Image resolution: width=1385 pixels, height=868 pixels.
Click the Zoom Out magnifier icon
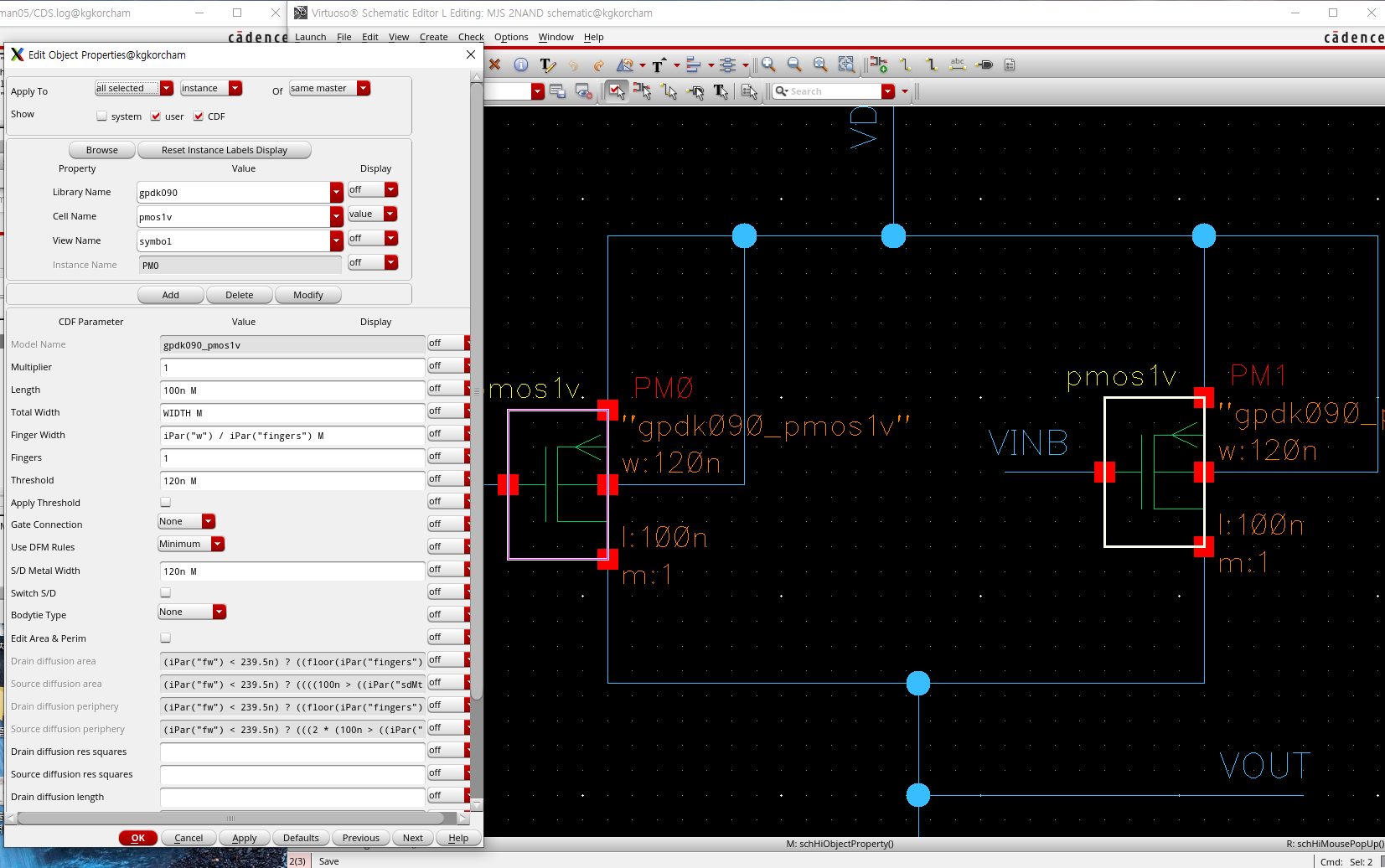[x=794, y=65]
